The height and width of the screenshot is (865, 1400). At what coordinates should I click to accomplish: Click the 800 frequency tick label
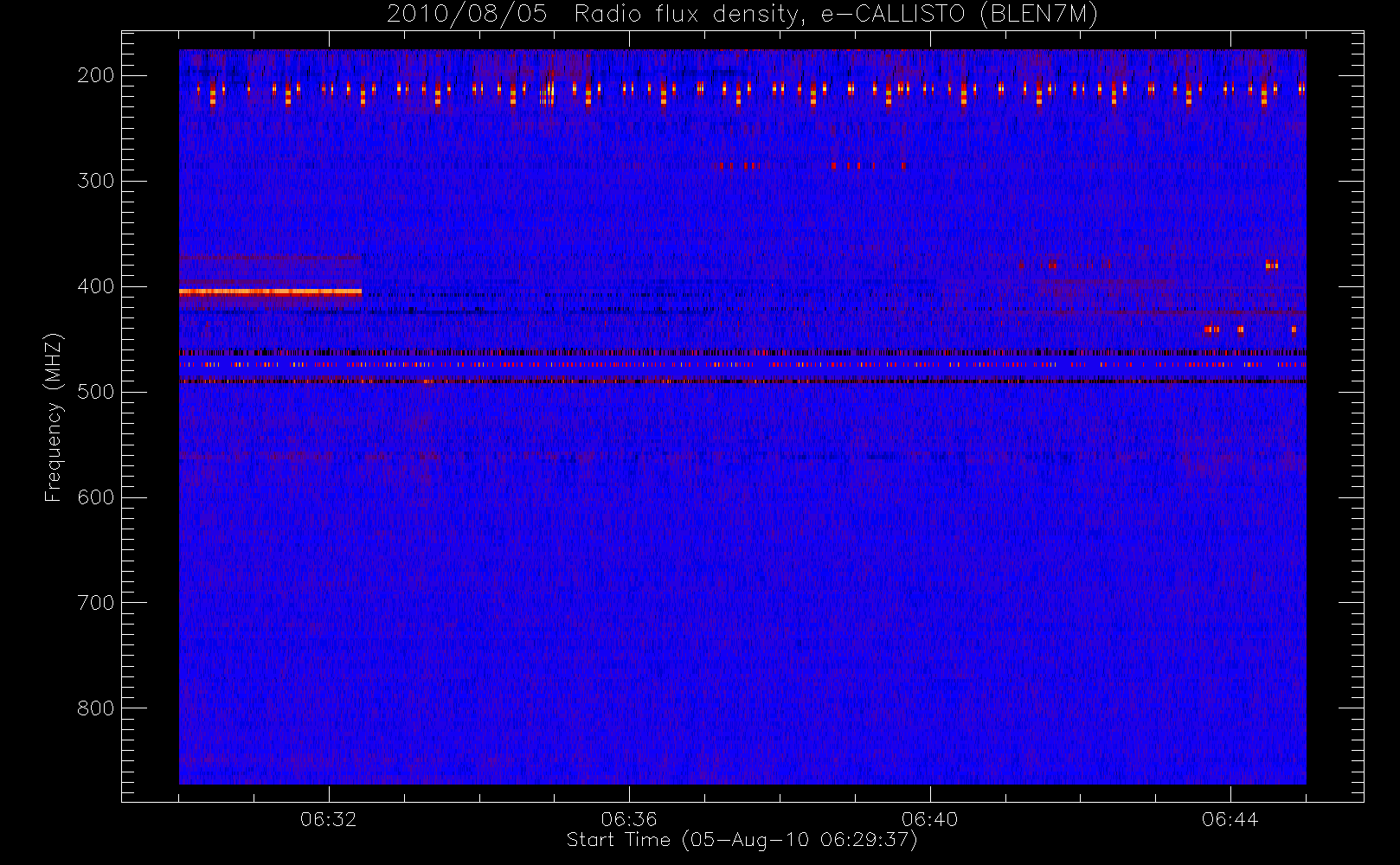coord(96,708)
